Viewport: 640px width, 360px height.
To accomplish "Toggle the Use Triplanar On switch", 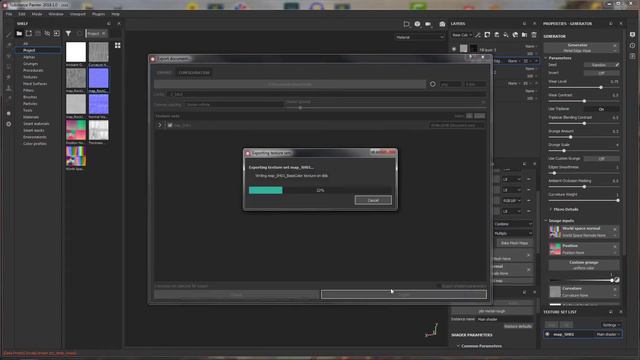I will 601,109.
